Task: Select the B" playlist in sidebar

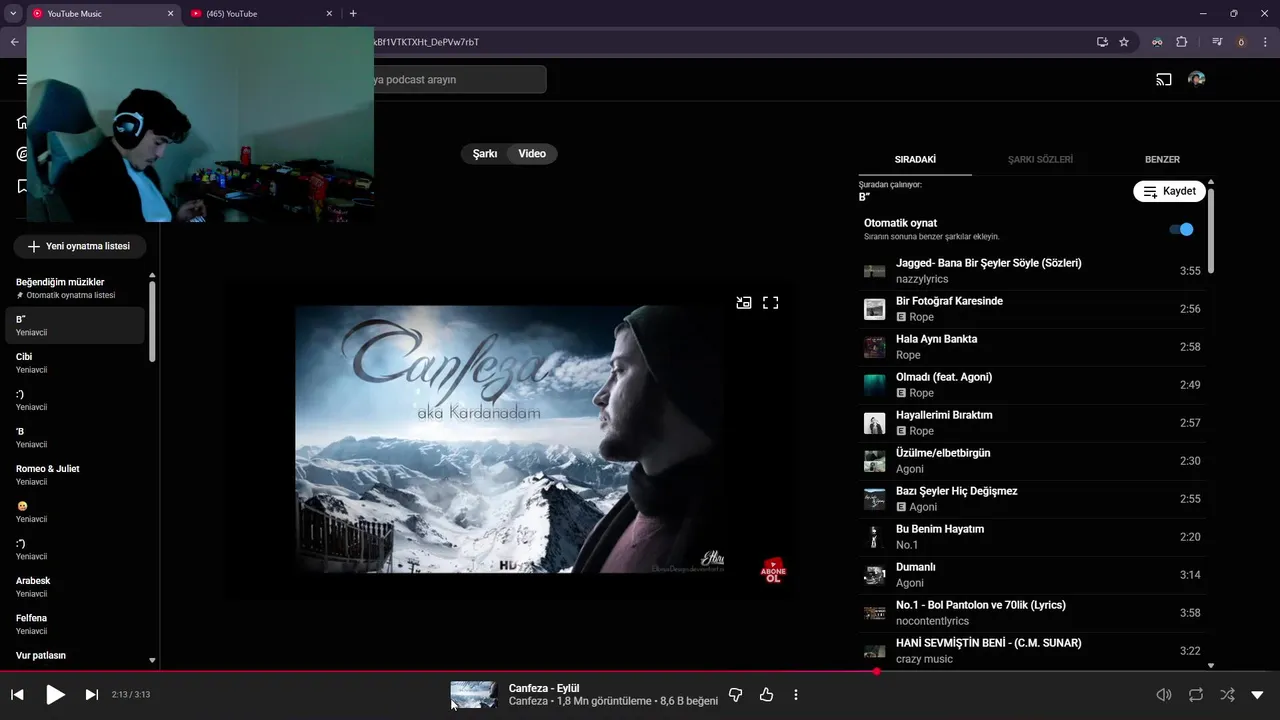Action: point(76,325)
